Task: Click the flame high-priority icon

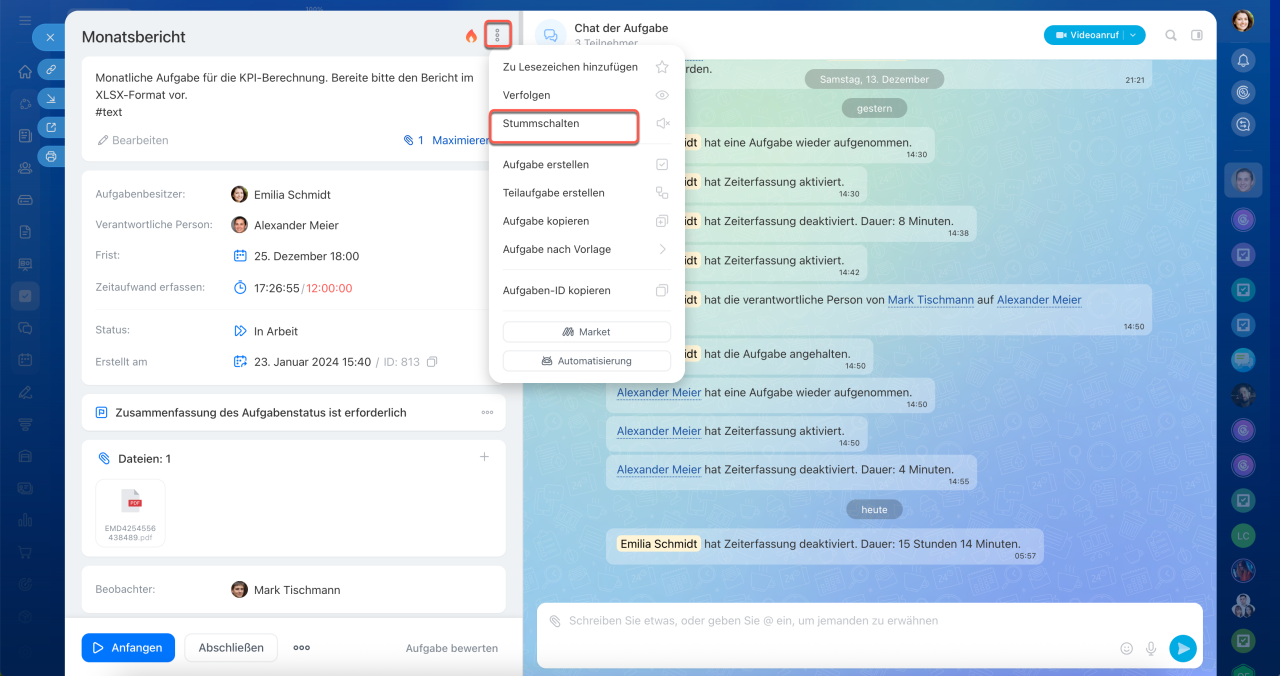Action: point(471,36)
